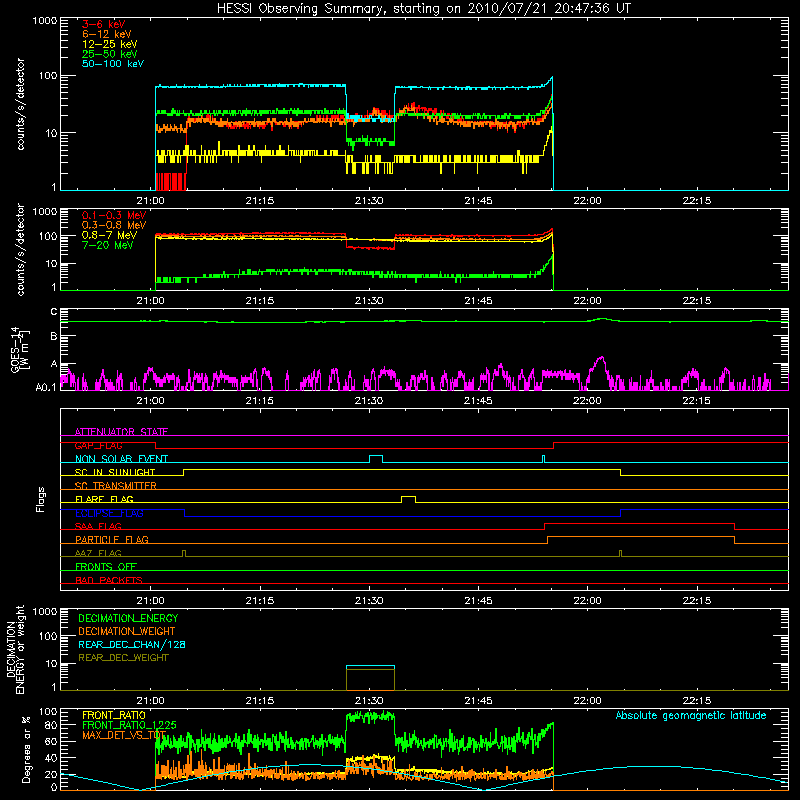Viewport: 800px width, 800px height.
Task: Click the GAP_FLAG label
Action: pos(98,445)
